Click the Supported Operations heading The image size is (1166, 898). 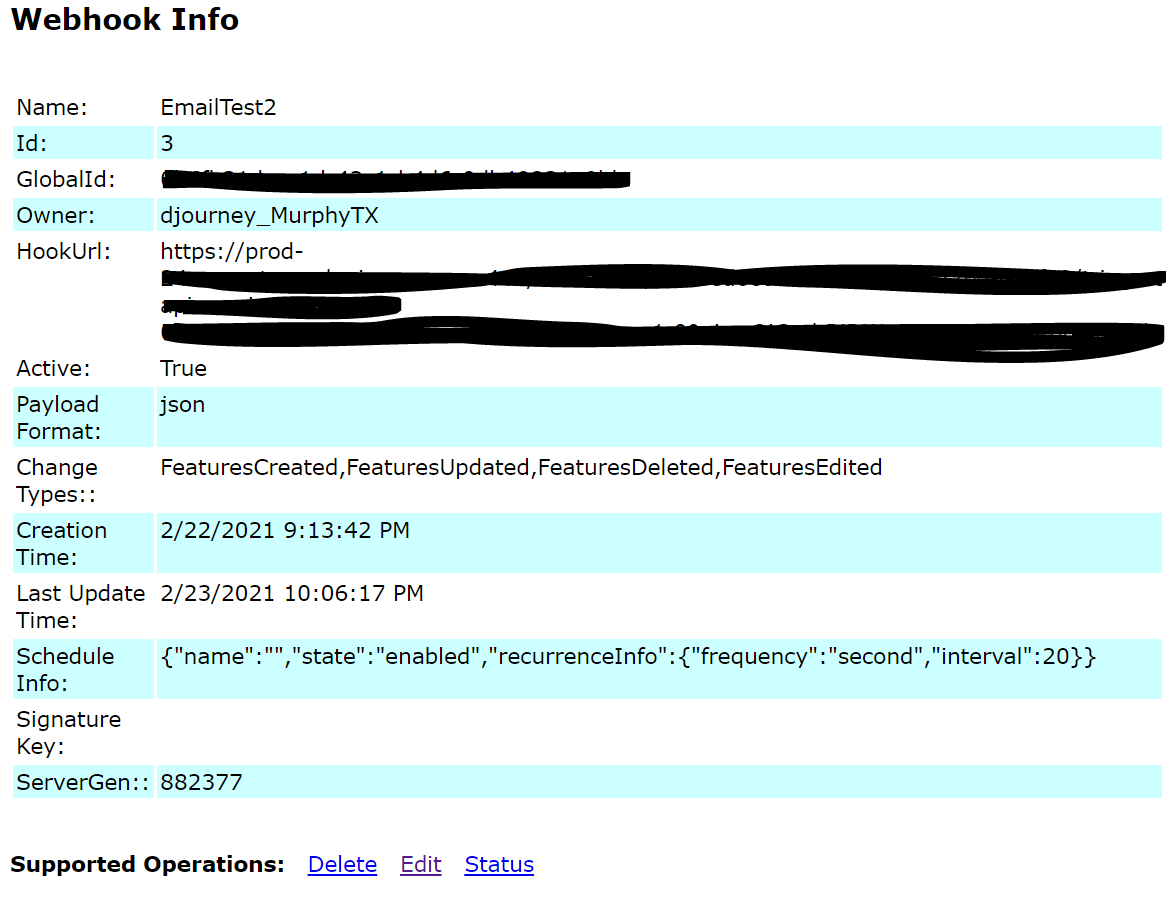point(145,864)
